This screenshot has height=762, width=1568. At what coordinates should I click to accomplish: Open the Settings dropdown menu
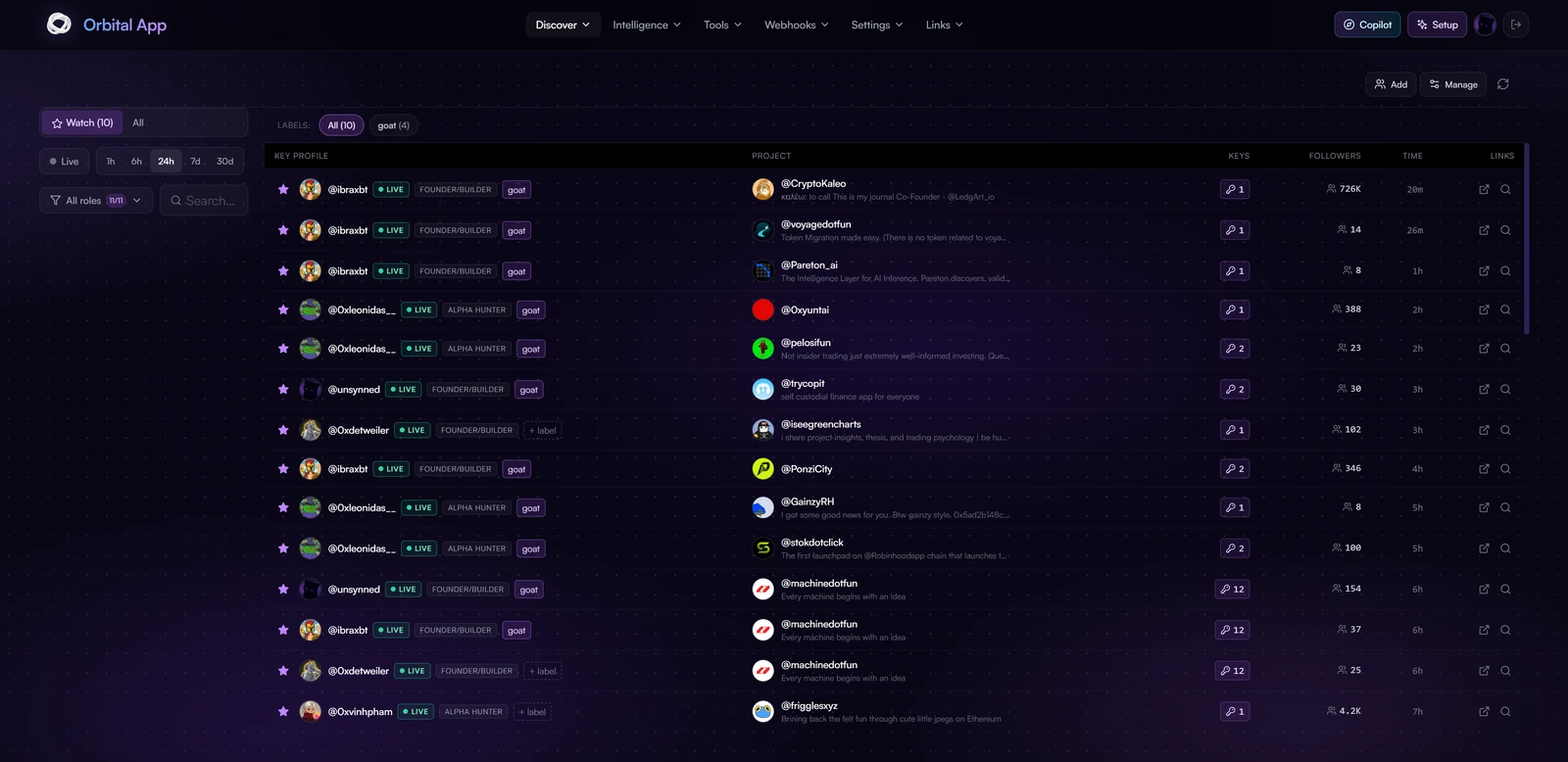point(877,24)
